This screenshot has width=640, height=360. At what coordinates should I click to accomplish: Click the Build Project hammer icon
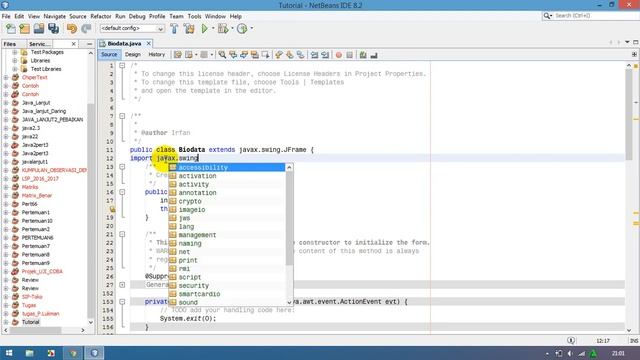tap(174, 29)
